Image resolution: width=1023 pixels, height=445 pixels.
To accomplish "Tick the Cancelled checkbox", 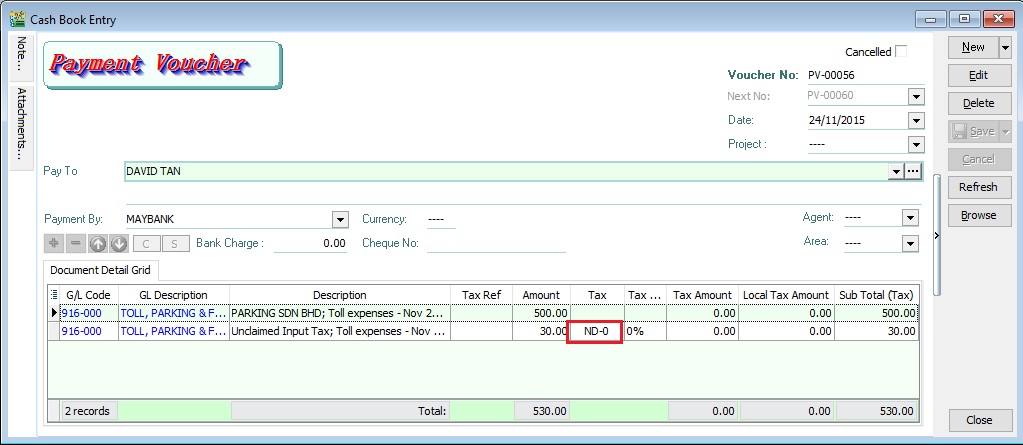I will coord(901,51).
